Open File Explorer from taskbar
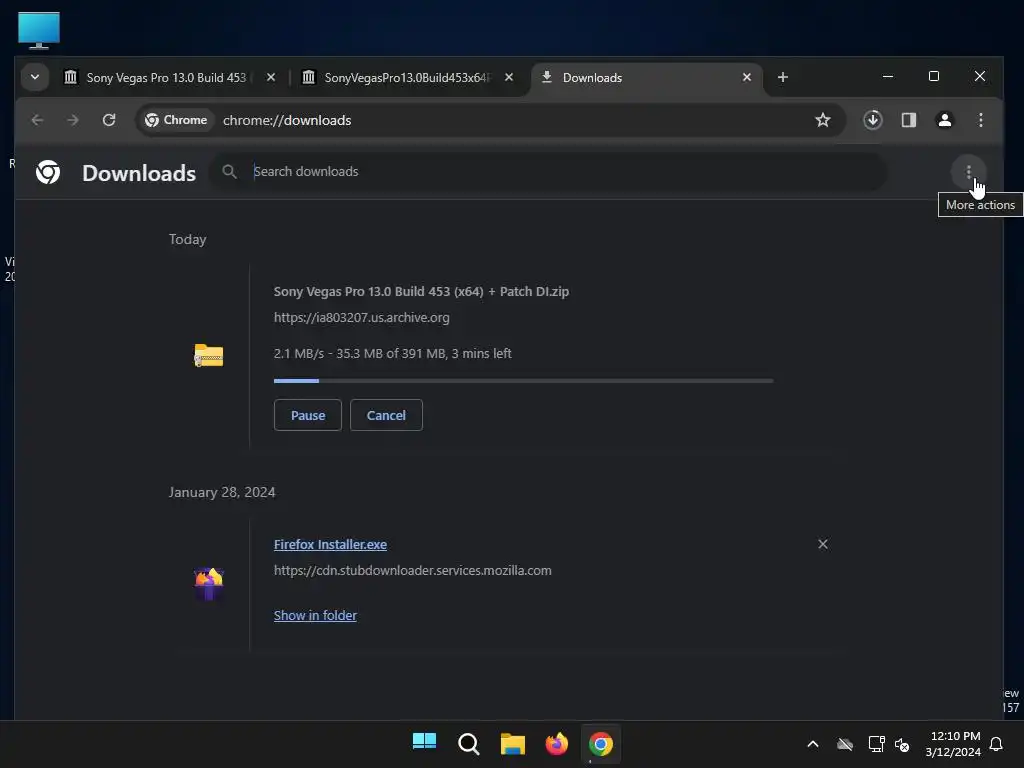Viewport: 1024px width, 768px height. 513,744
